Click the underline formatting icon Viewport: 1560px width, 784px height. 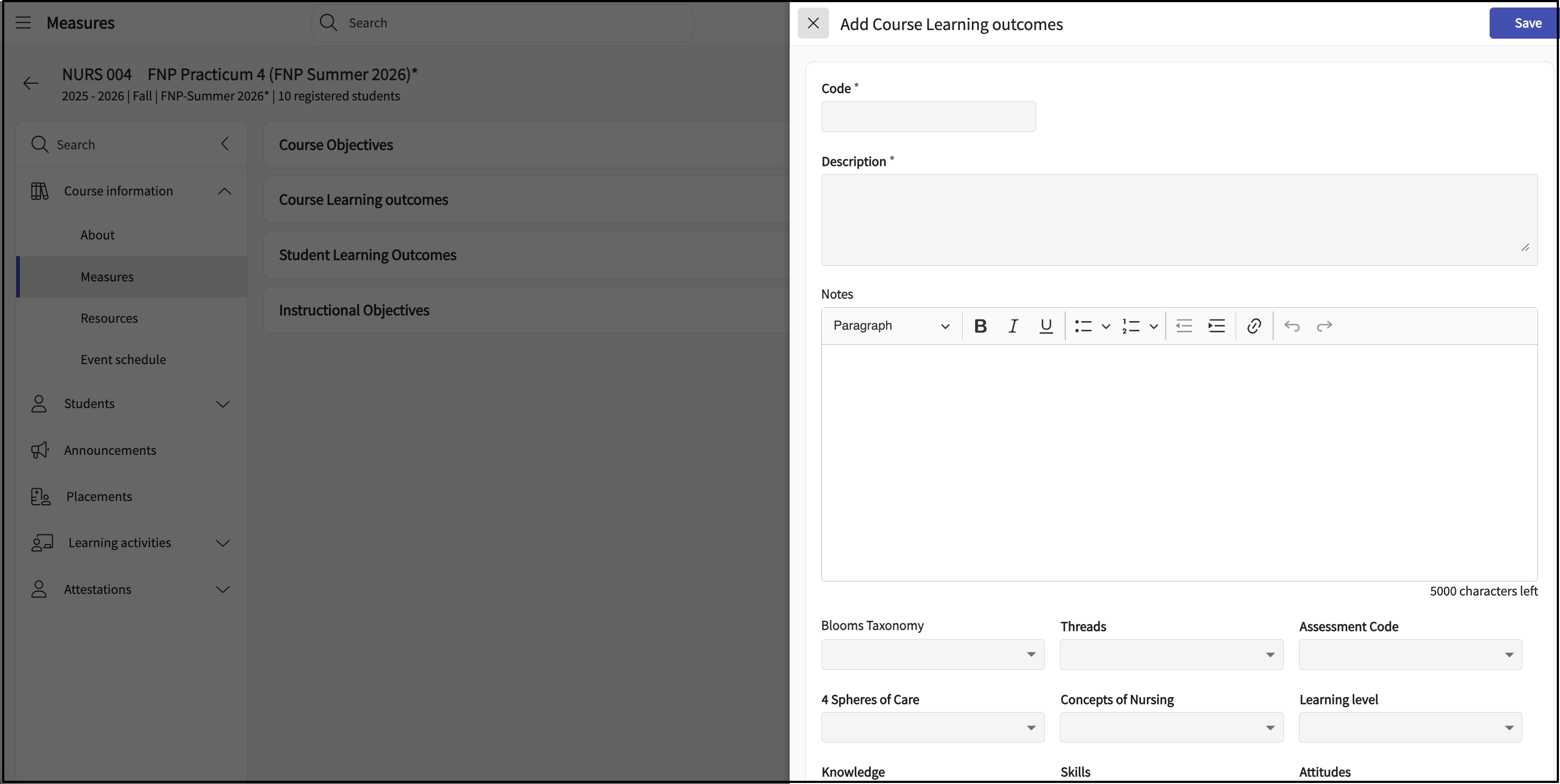point(1045,326)
